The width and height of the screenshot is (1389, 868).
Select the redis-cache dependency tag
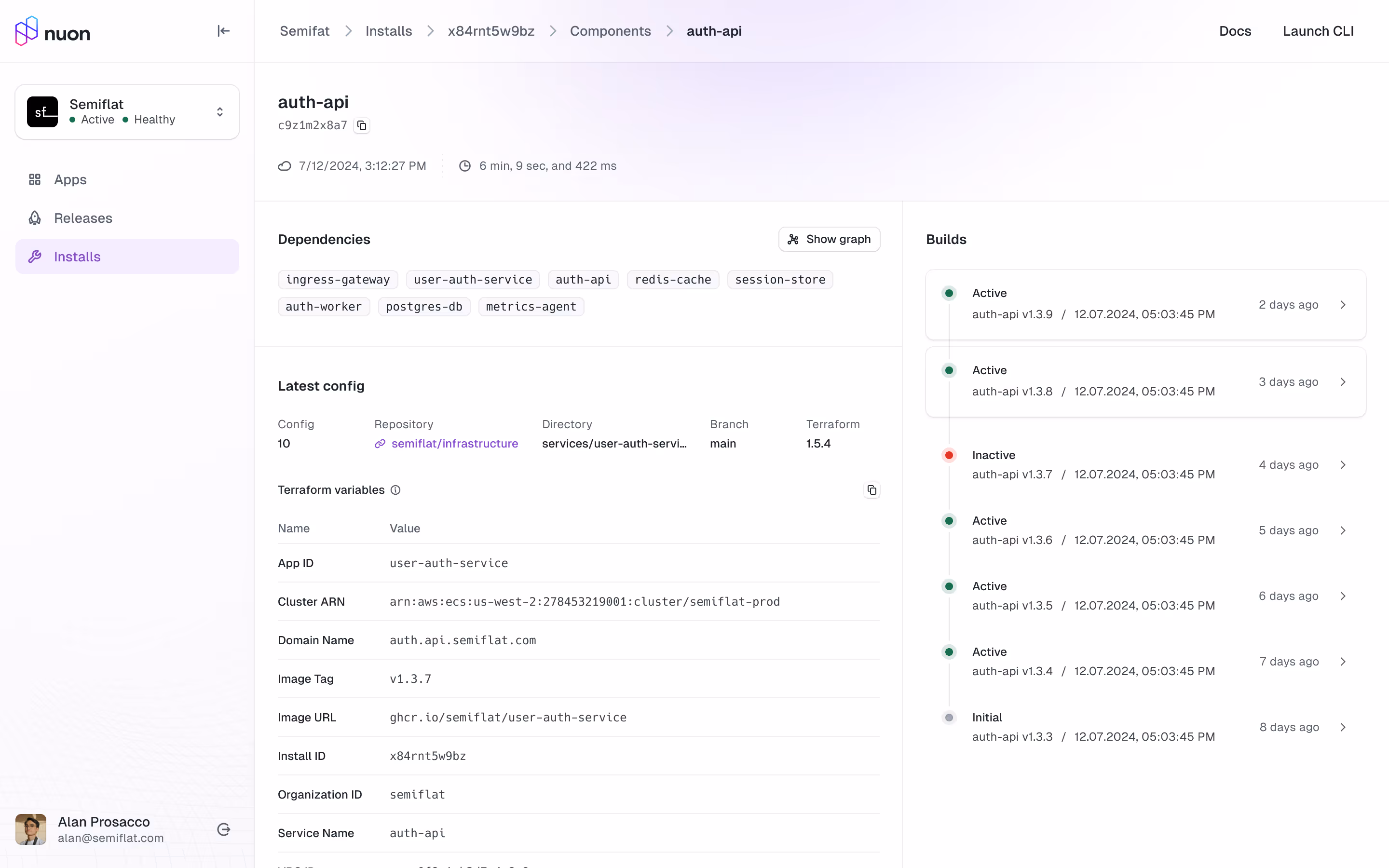(673, 280)
